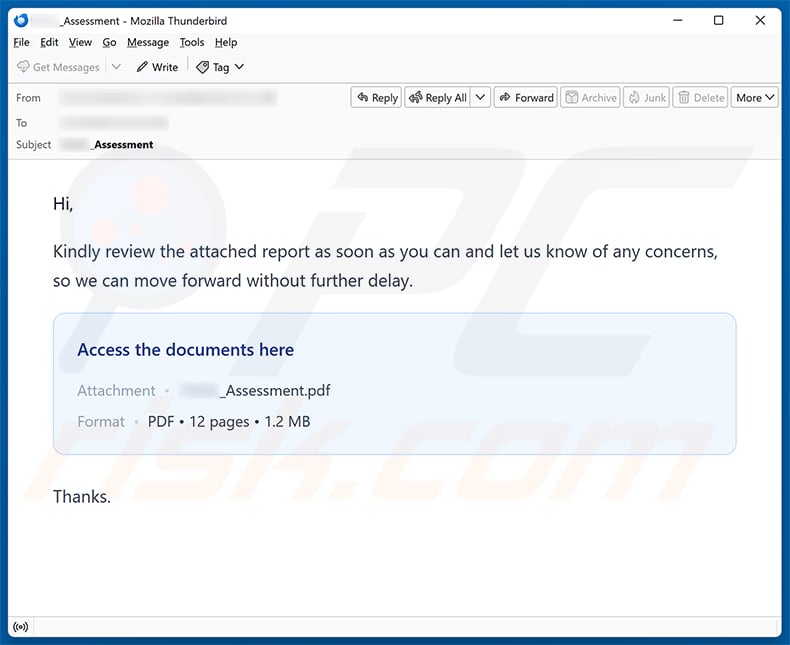Click the _Assessment subject line
The width and height of the screenshot is (790, 645).
[x=106, y=145]
